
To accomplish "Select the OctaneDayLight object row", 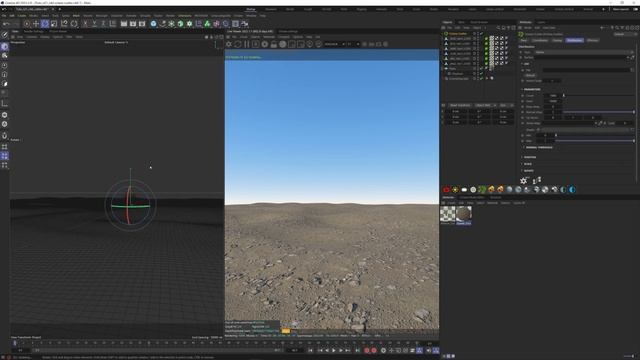I will click(459, 78).
